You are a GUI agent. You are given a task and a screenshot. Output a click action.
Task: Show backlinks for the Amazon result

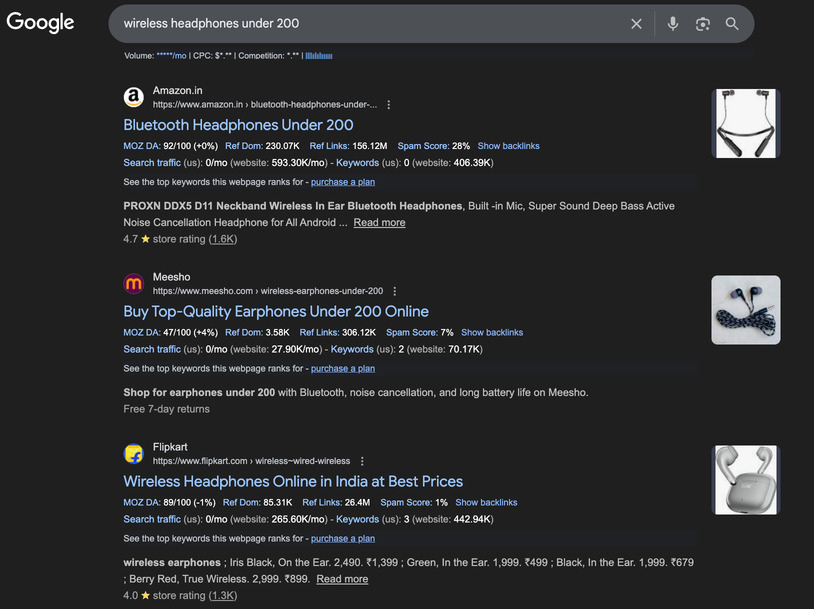[x=508, y=146]
